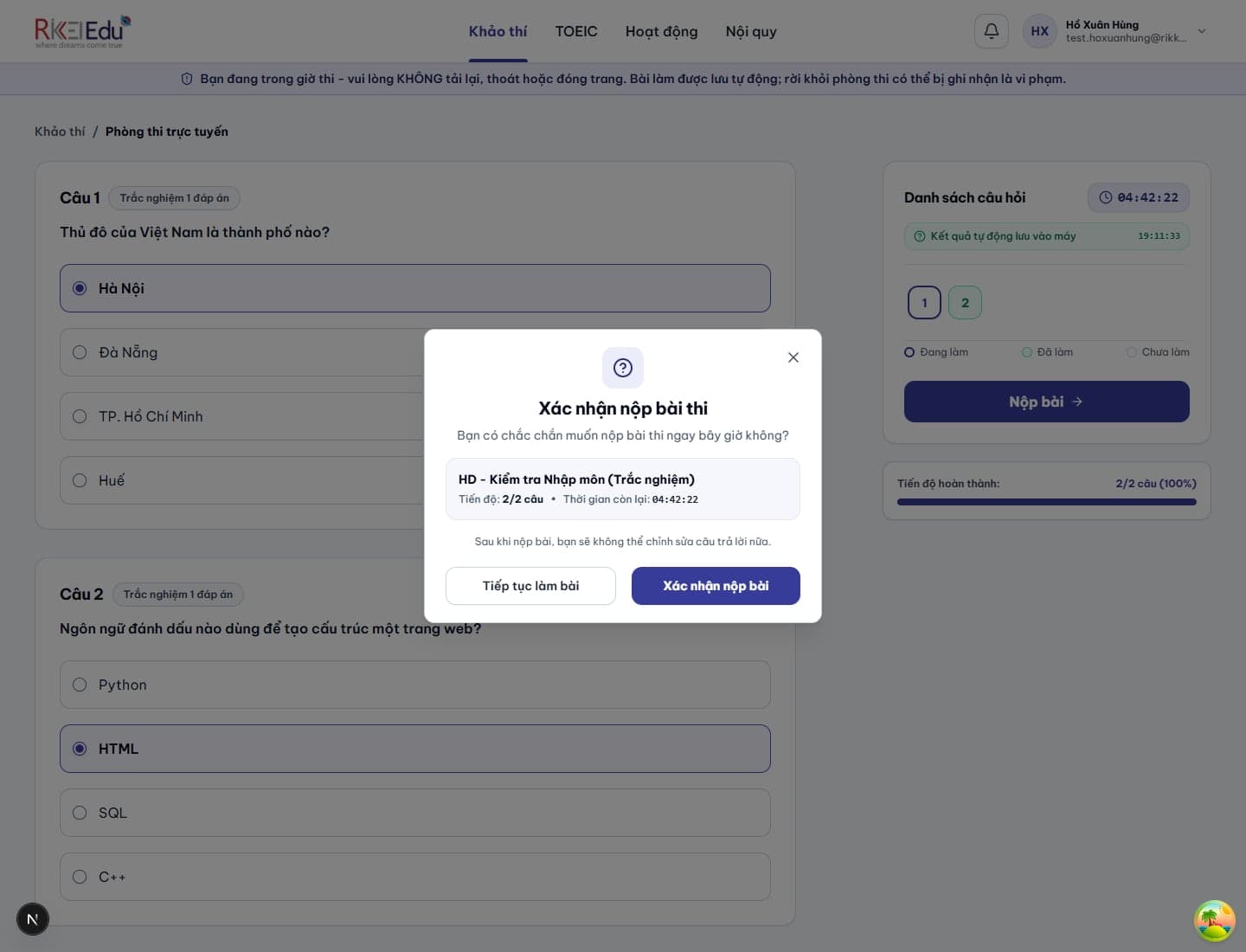Click the shield icon in warning banner

187,79
